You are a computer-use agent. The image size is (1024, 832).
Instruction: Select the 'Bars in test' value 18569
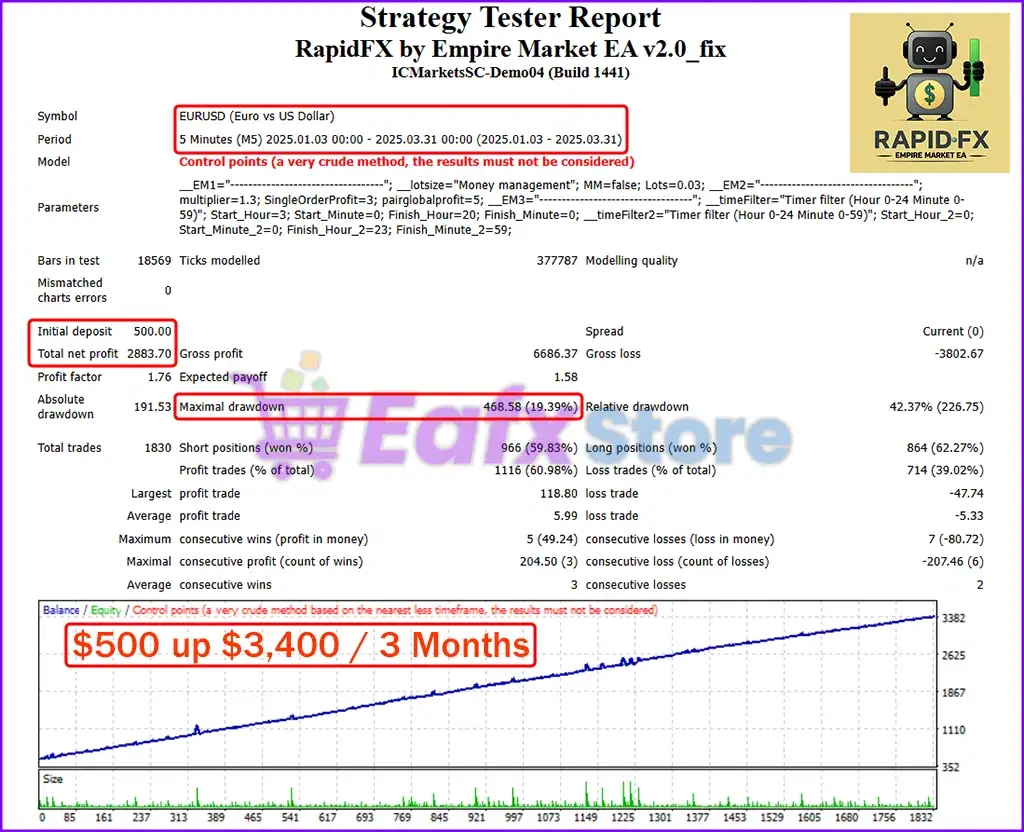(x=154, y=261)
